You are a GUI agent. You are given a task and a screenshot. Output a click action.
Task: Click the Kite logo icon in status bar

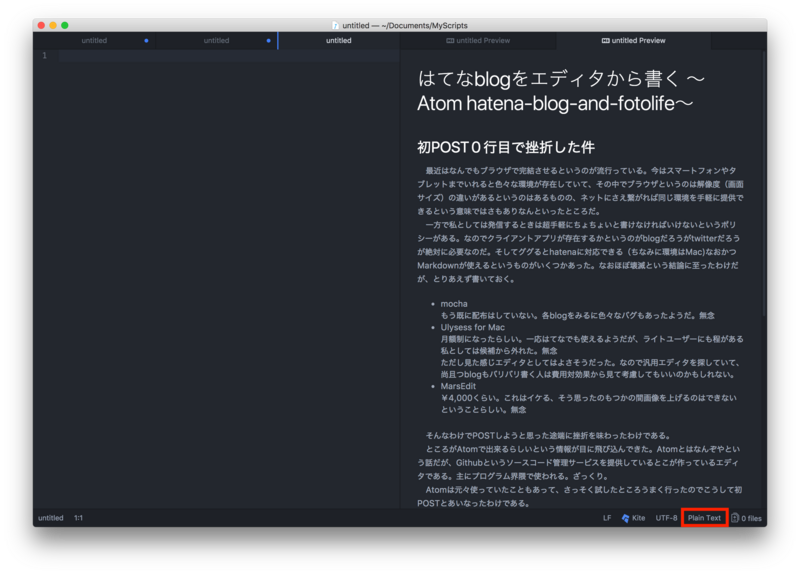click(625, 518)
